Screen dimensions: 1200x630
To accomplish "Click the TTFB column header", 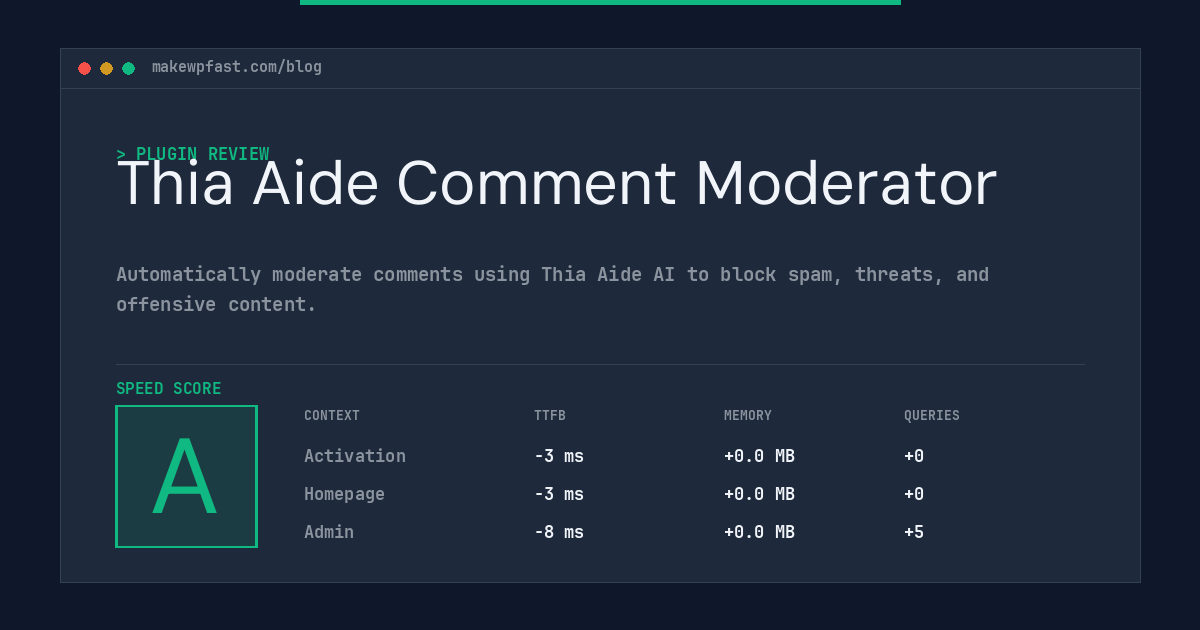I will pos(550,416).
